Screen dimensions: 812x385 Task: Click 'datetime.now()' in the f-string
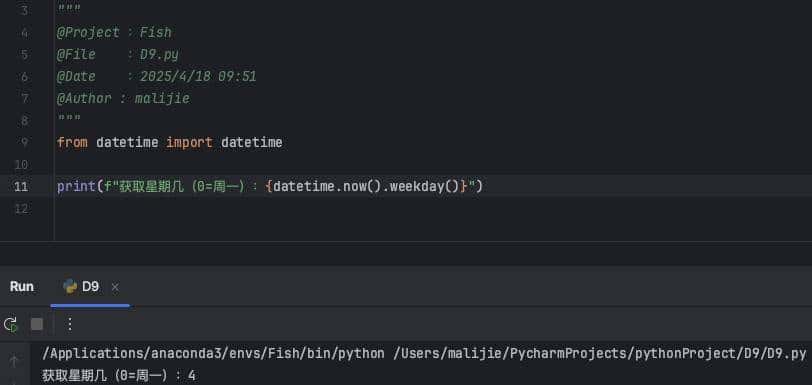pyautogui.click(x=327, y=186)
